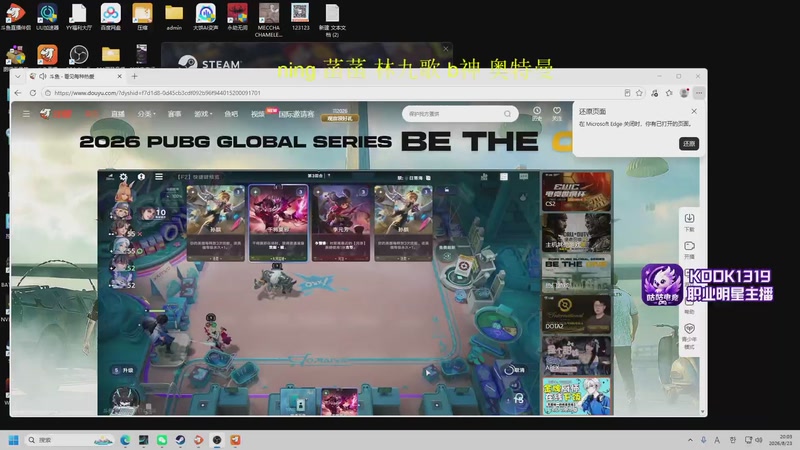Open the followed-streamers heart icon
Image resolution: width=800 pixels, height=450 pixels.
point(557,113)
